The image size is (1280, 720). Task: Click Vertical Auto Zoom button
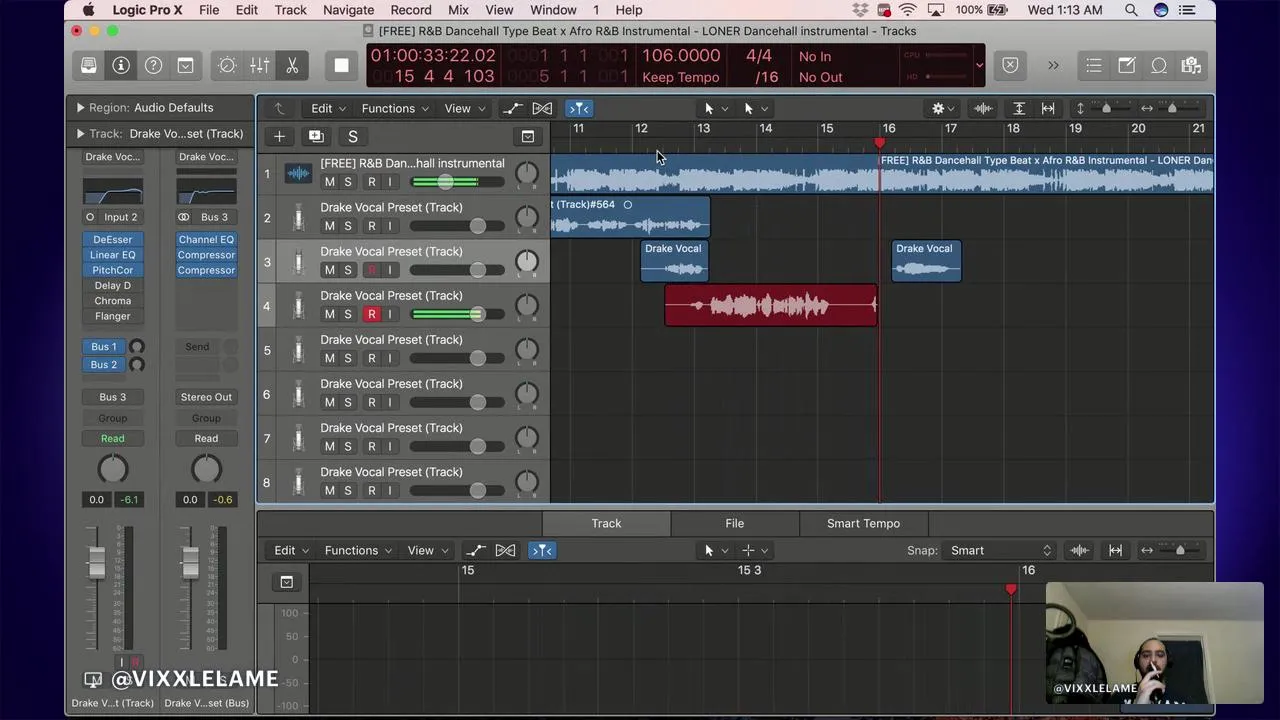click(1018, 108)
